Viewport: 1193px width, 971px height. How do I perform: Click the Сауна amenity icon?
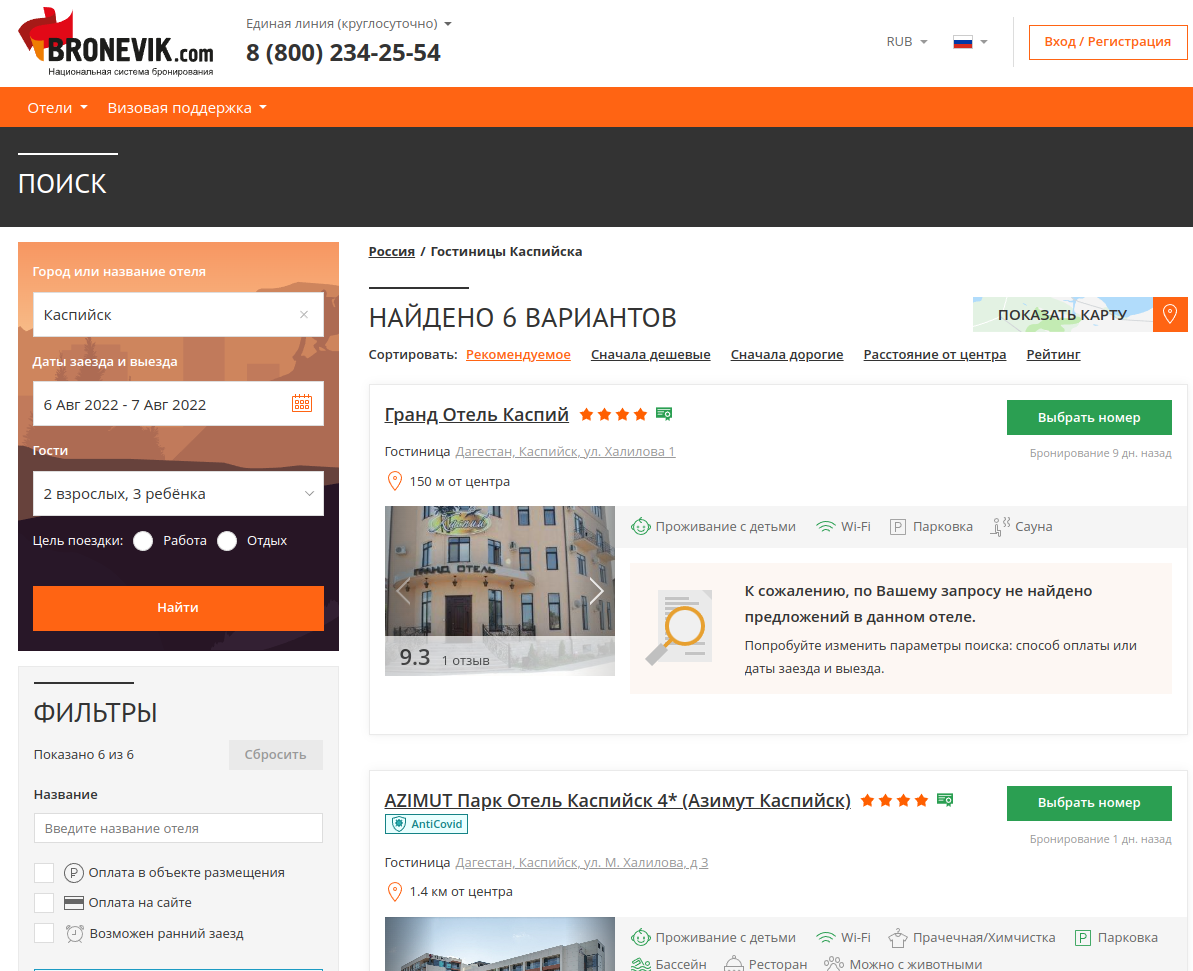tap(1001, 526)
